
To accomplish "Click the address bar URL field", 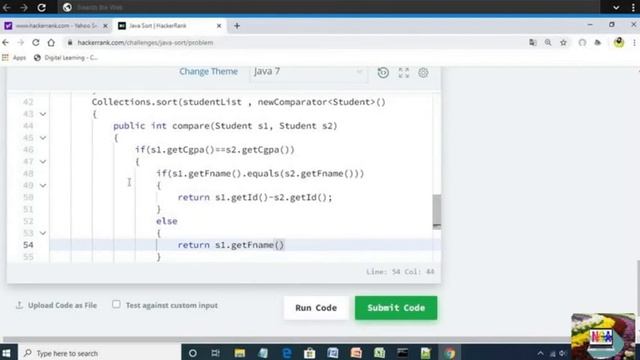I will [294, 42].
